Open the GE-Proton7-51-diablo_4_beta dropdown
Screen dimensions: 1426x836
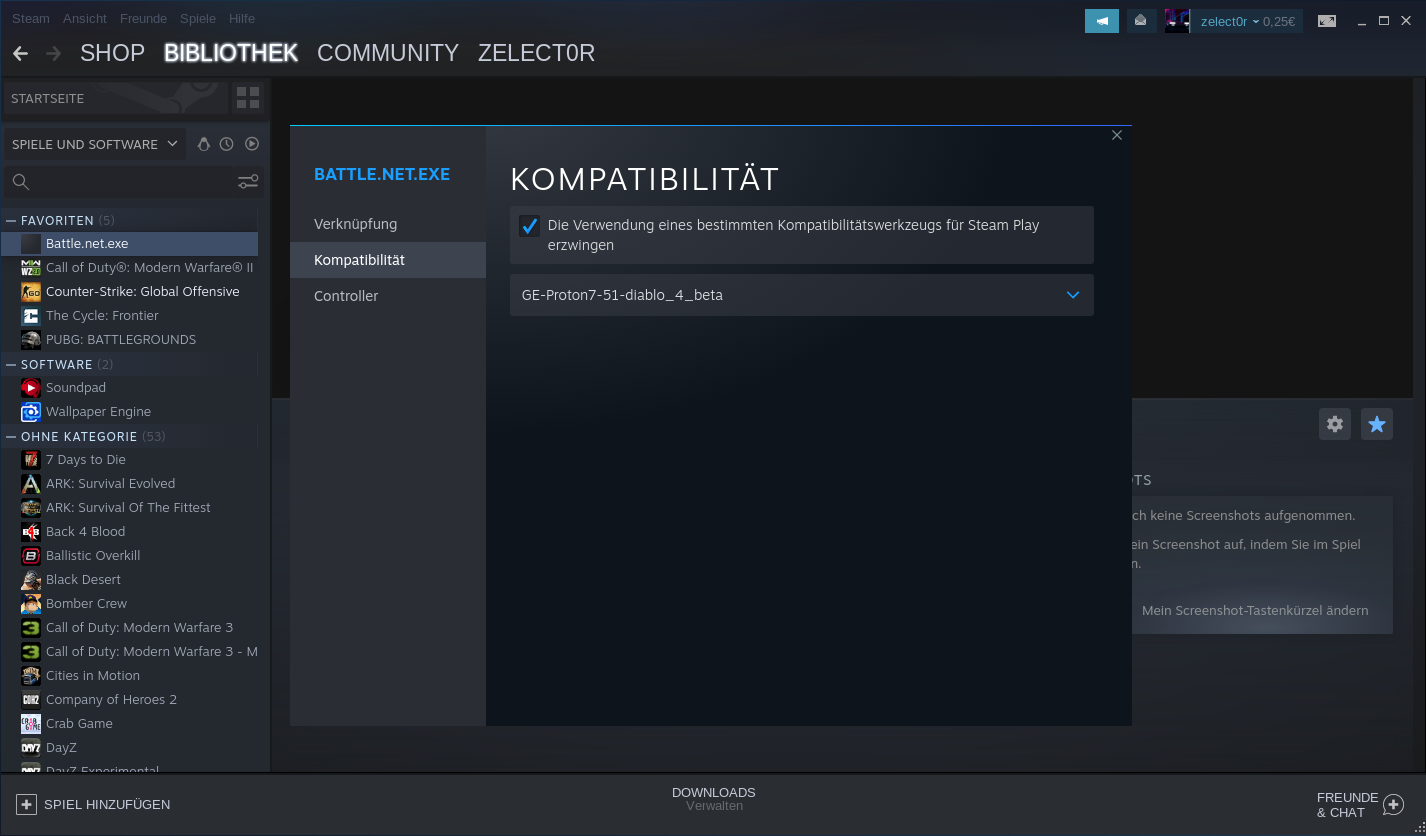point(802,295)
